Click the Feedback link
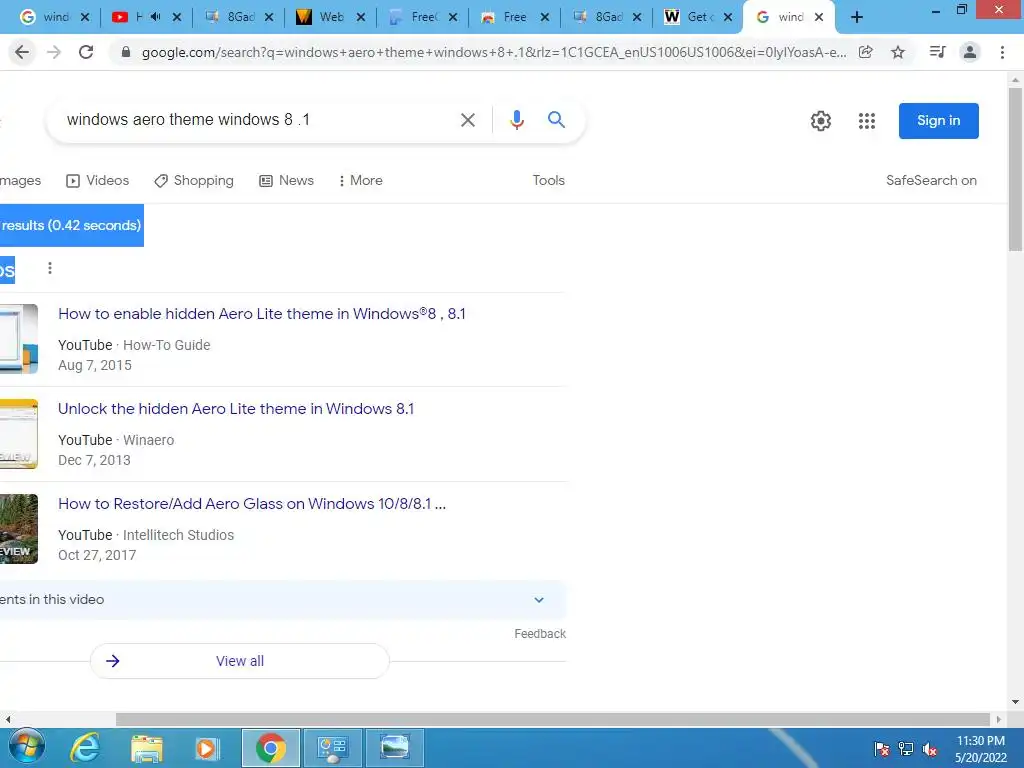Screen dimensions: 1024x768 [x=539, y=633]
